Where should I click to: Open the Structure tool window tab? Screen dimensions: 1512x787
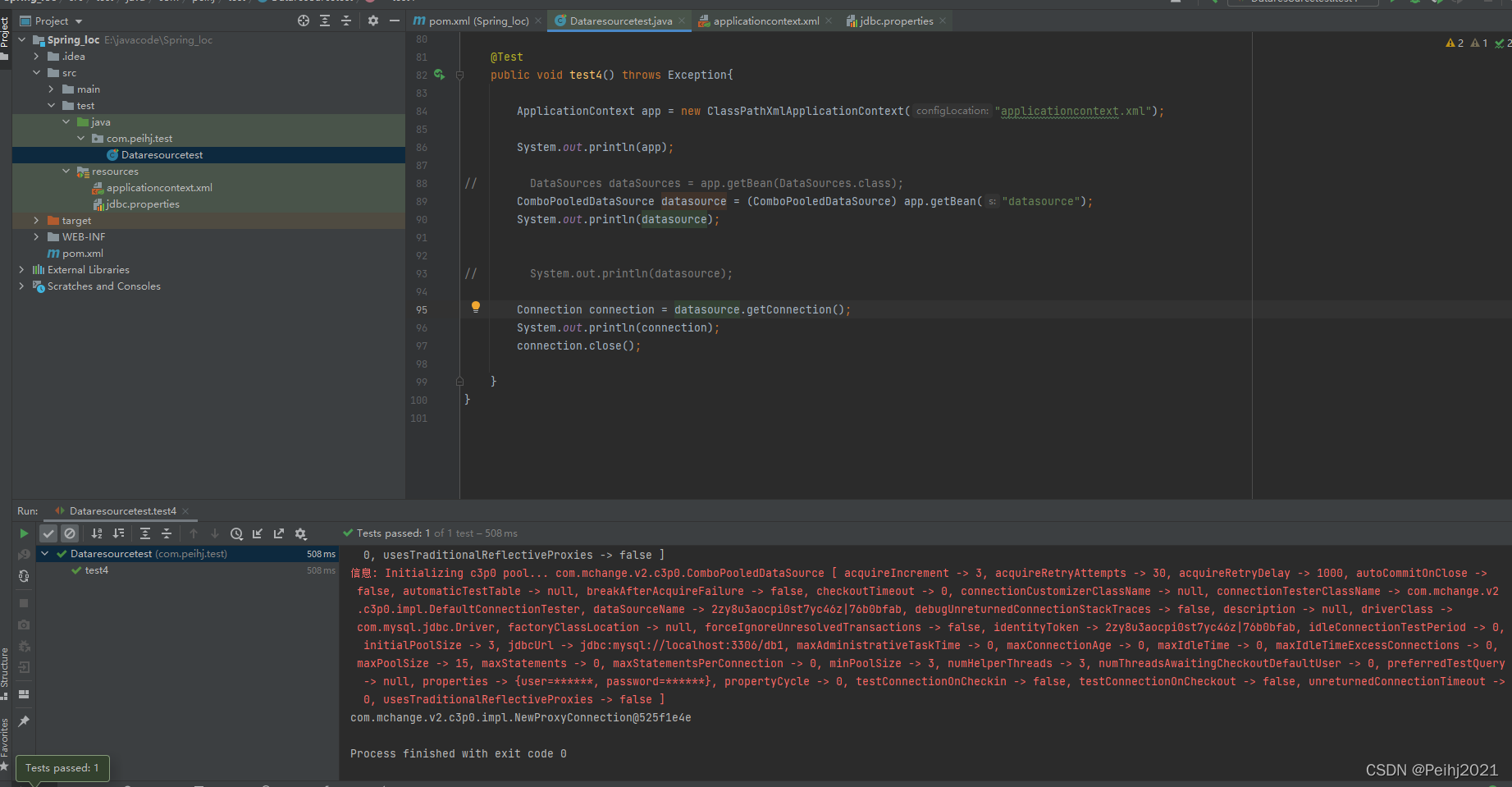tap(5, 673)
